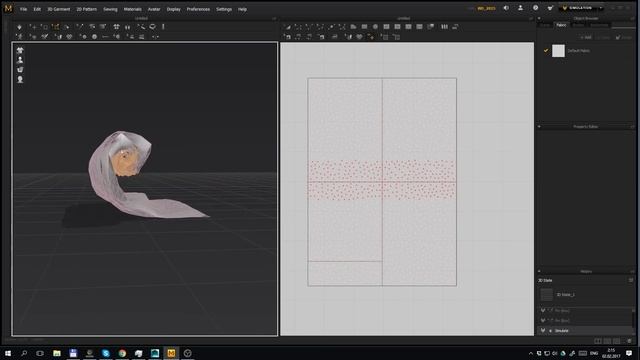640x360 pixels.
Task: Switch to the Fabric tab in Object Browser
Action: [x=561, y=25]
